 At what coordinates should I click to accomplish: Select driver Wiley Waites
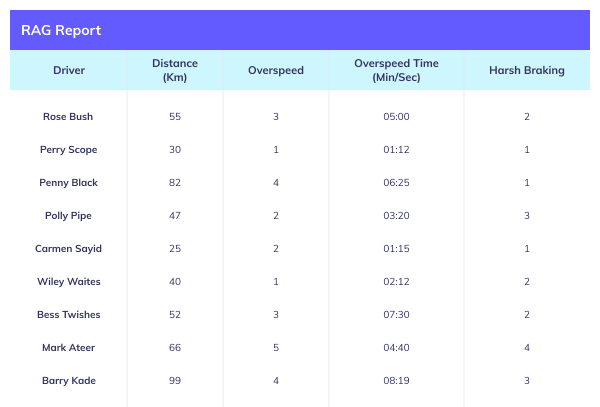coord(69,282)
